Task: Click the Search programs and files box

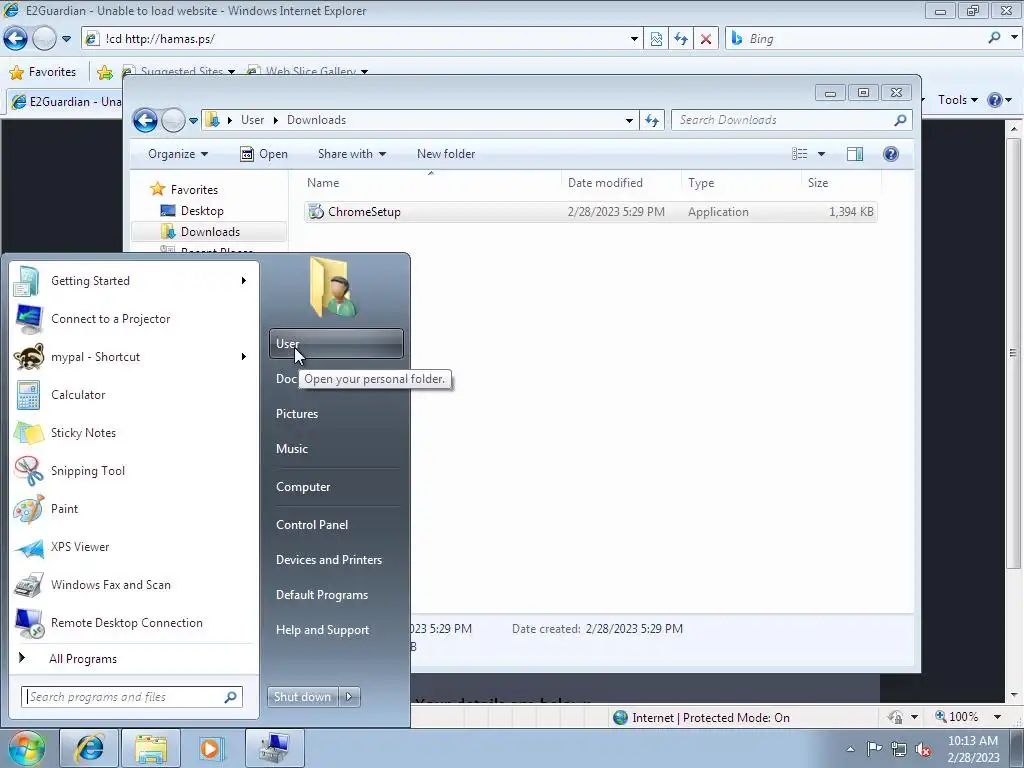Action: (132, 697)
